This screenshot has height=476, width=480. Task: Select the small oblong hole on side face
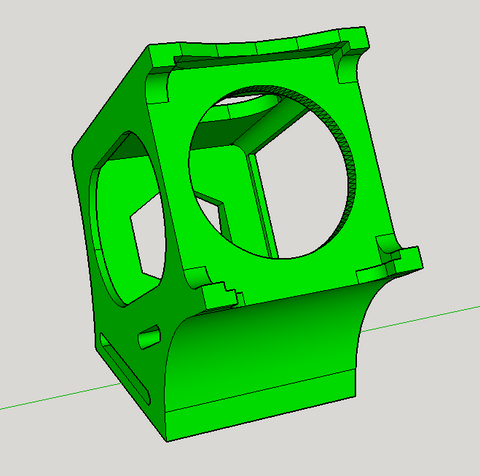tap(149, 337)
